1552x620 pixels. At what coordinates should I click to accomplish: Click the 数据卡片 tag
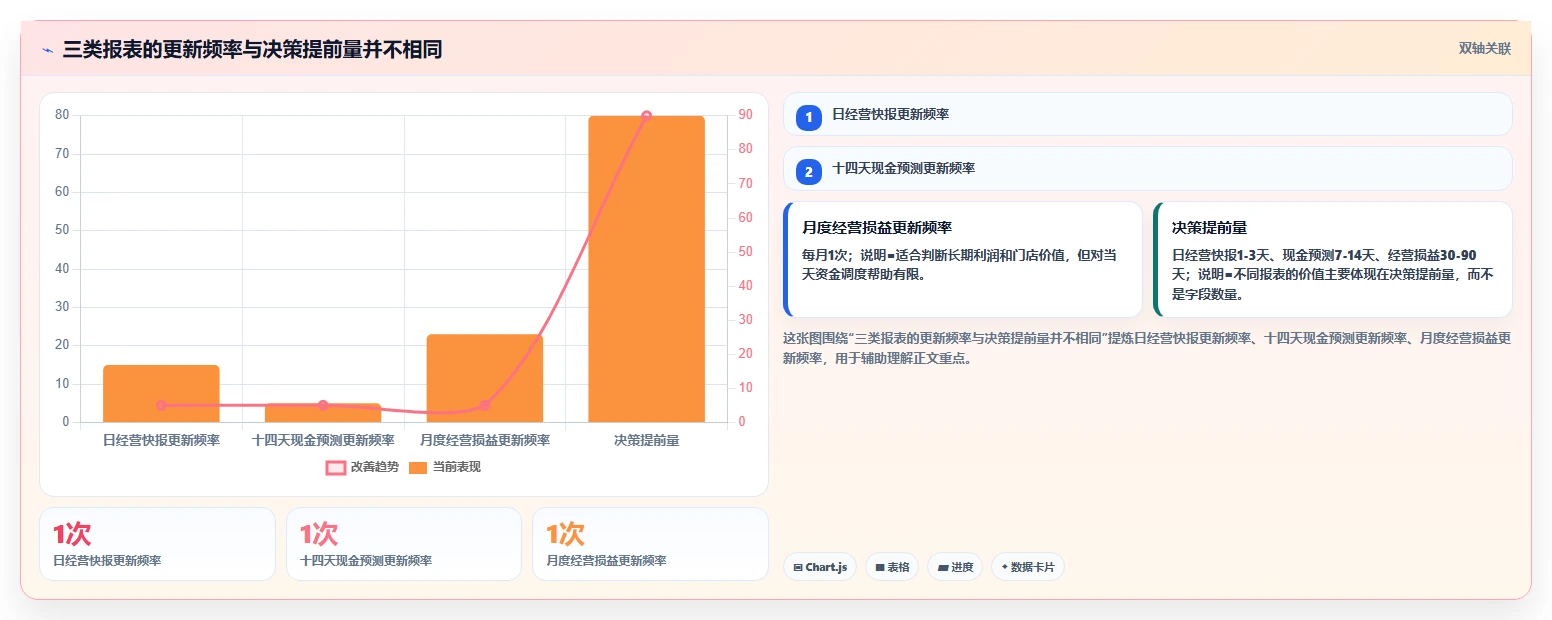[1028, 567]
